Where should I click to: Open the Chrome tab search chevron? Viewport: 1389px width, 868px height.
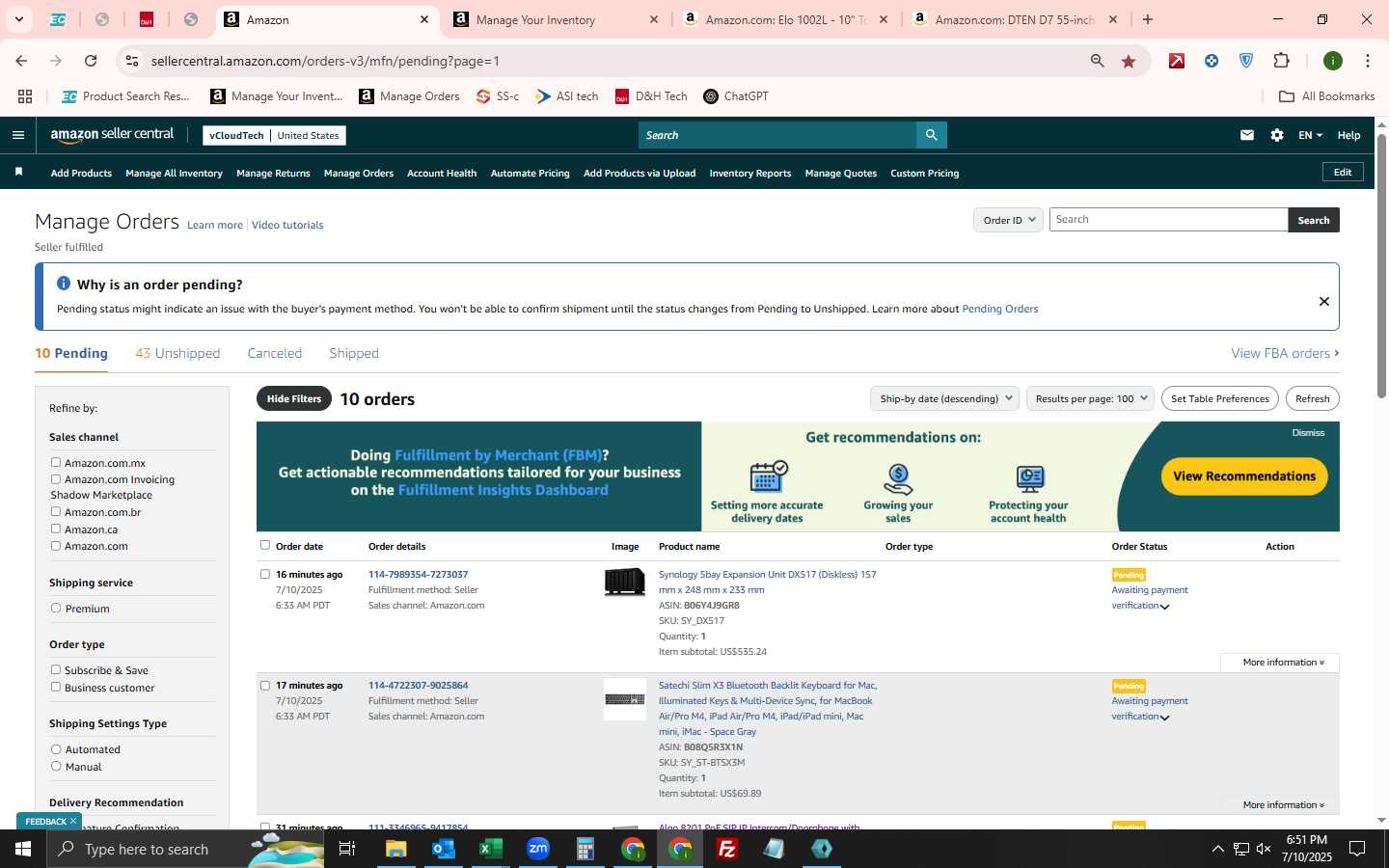tap(18, 19)
